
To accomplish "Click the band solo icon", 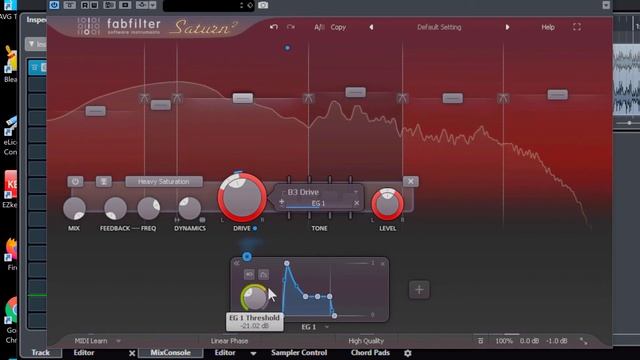I will click(x=104, y=181).
